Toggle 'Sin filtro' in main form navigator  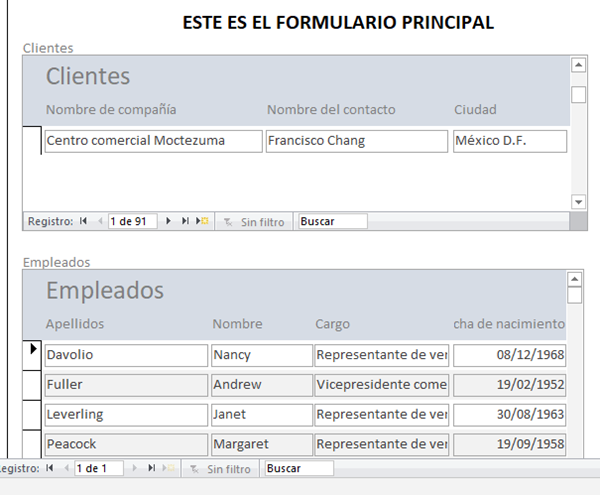pos(221,468)
